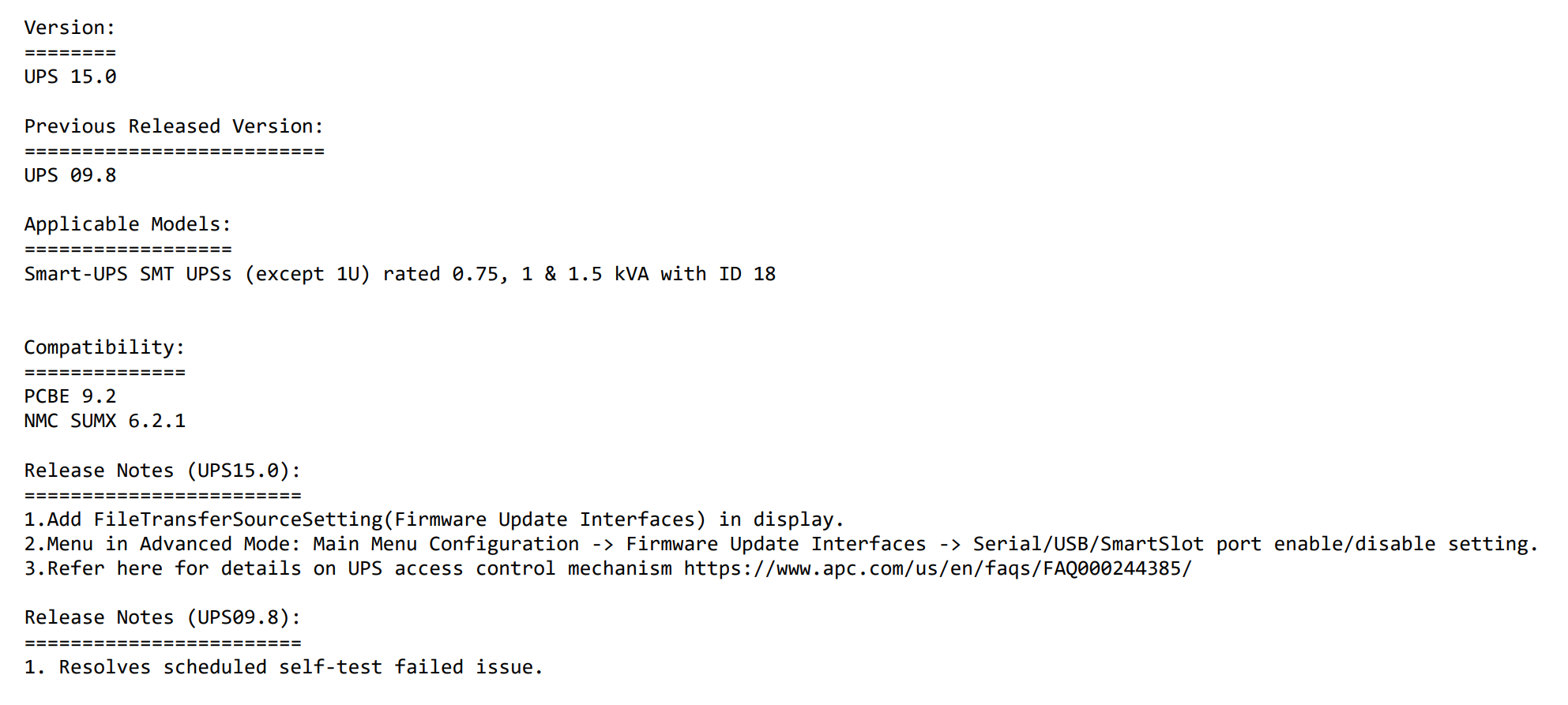Click the 'Add FileTransferSourceSetting' note line
The width and height of the screenshot is (1568, 705).
click(434, 520)
